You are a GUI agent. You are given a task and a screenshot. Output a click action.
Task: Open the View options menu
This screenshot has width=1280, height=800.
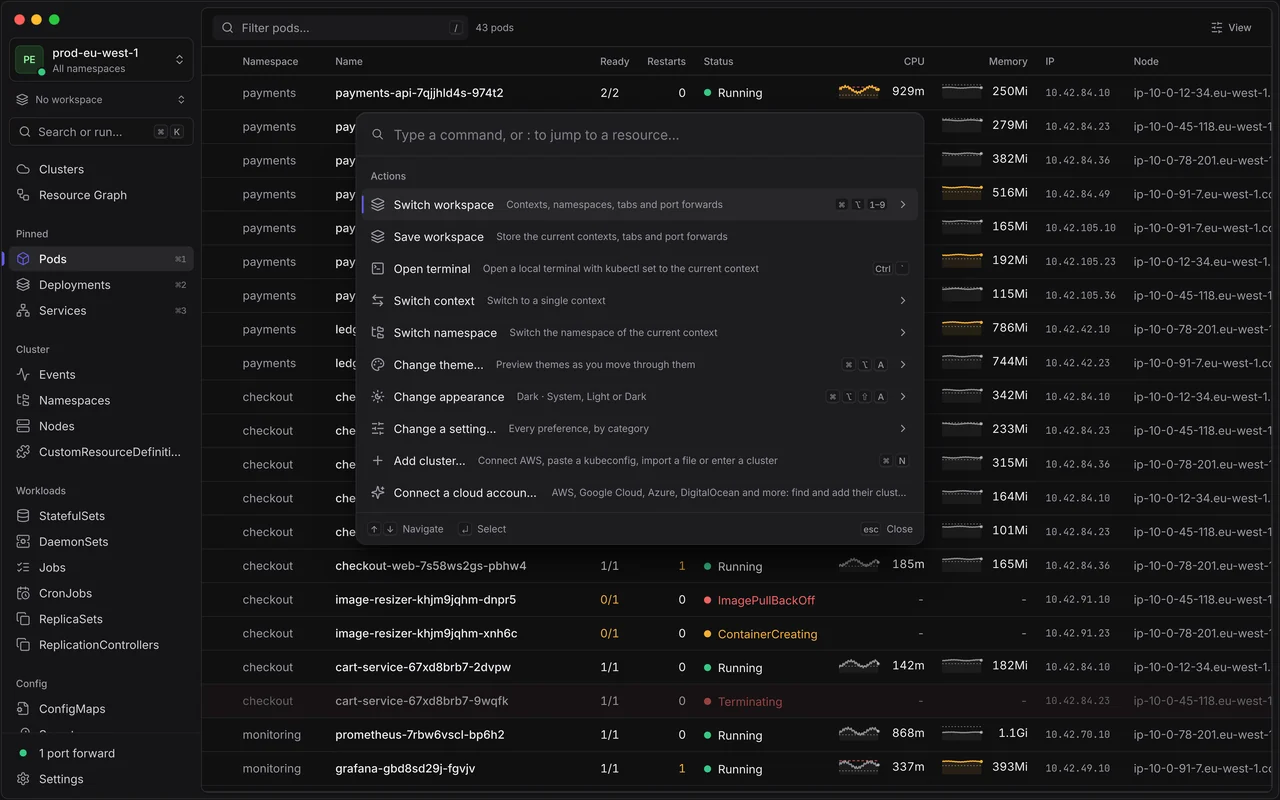pos(1231,28)
